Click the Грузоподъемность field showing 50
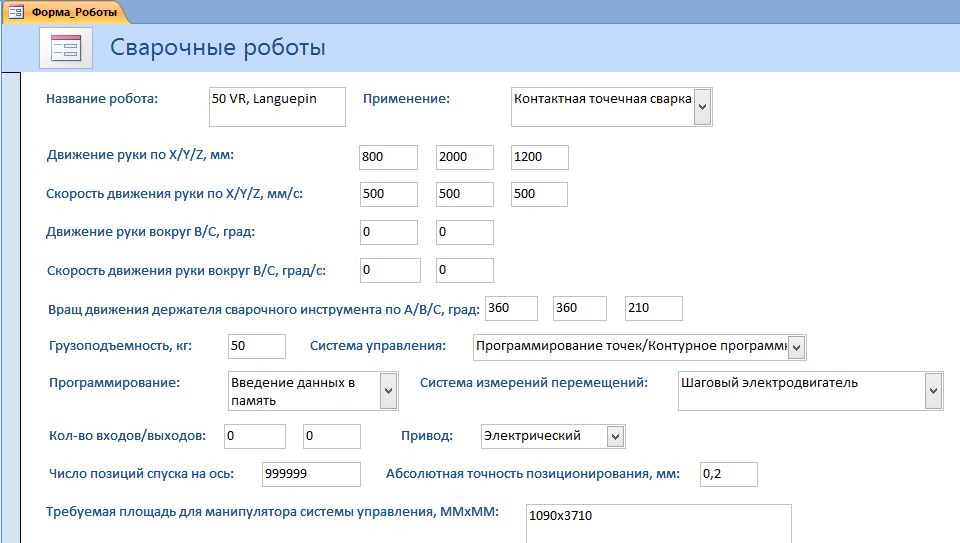 [x=256, y=346]
